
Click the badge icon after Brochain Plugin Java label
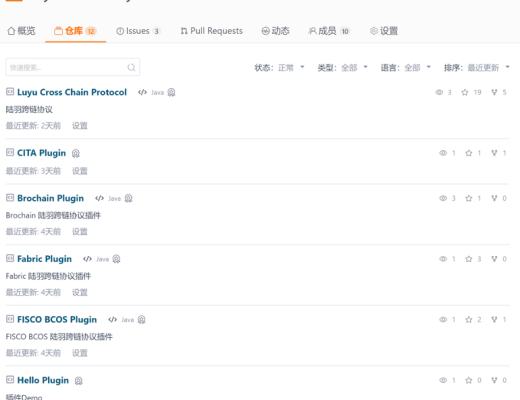pos(128,198)
